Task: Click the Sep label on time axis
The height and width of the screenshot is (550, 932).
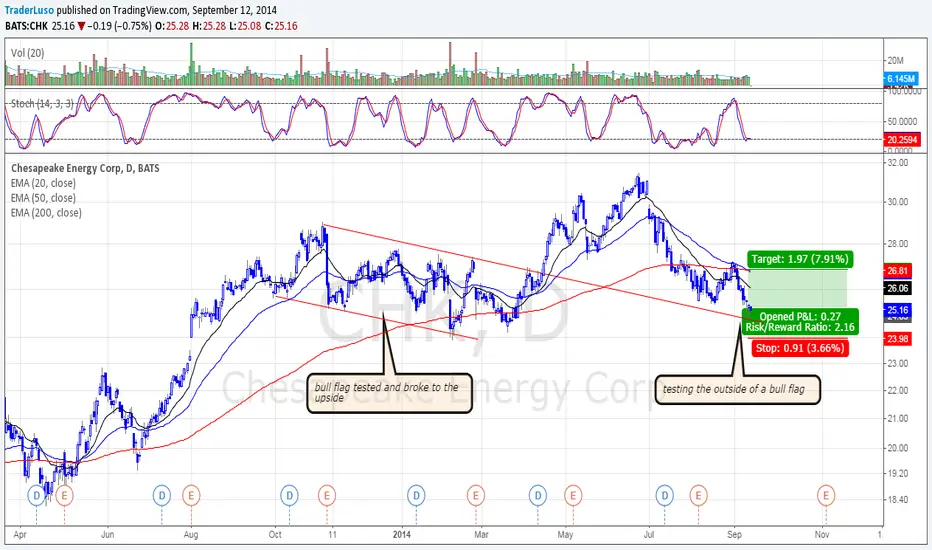Action: tap(735, 535)
